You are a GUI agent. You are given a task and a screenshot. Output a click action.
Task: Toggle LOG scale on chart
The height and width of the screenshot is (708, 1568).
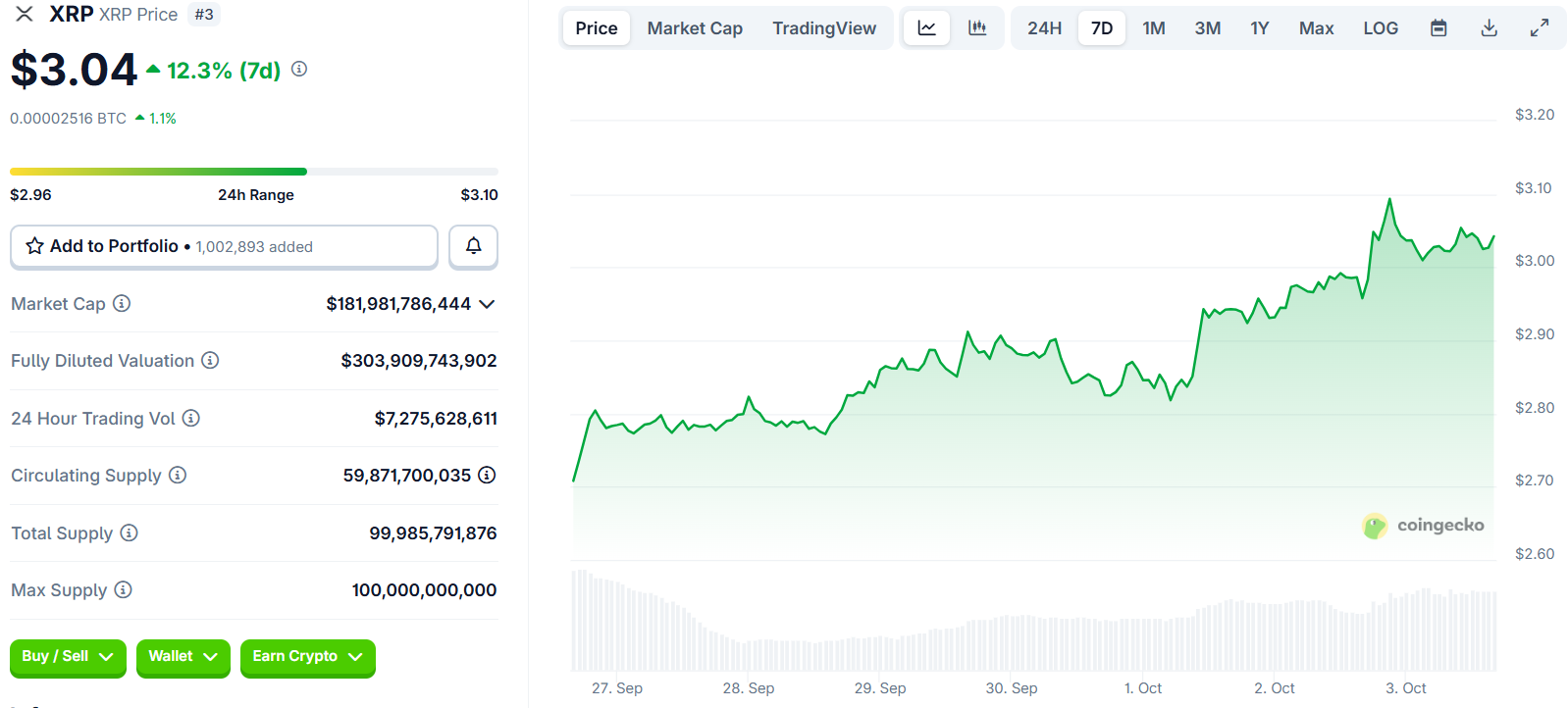click(x=1380, y=28)
